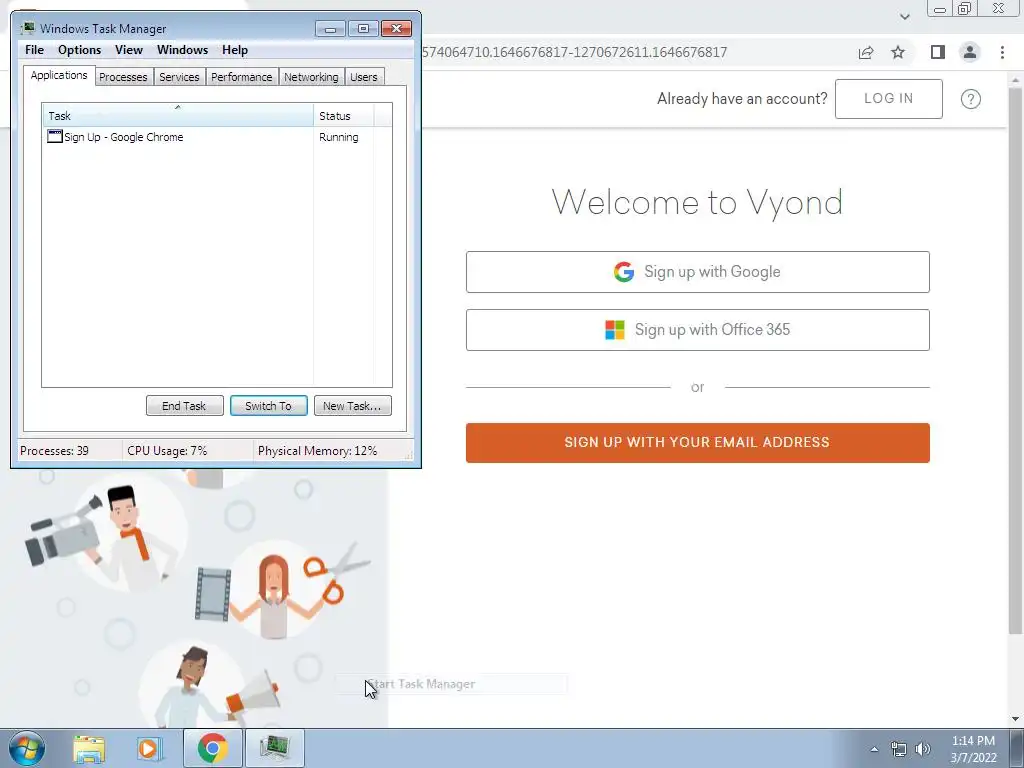Open Chrome tab search chevron

(904, 16)
